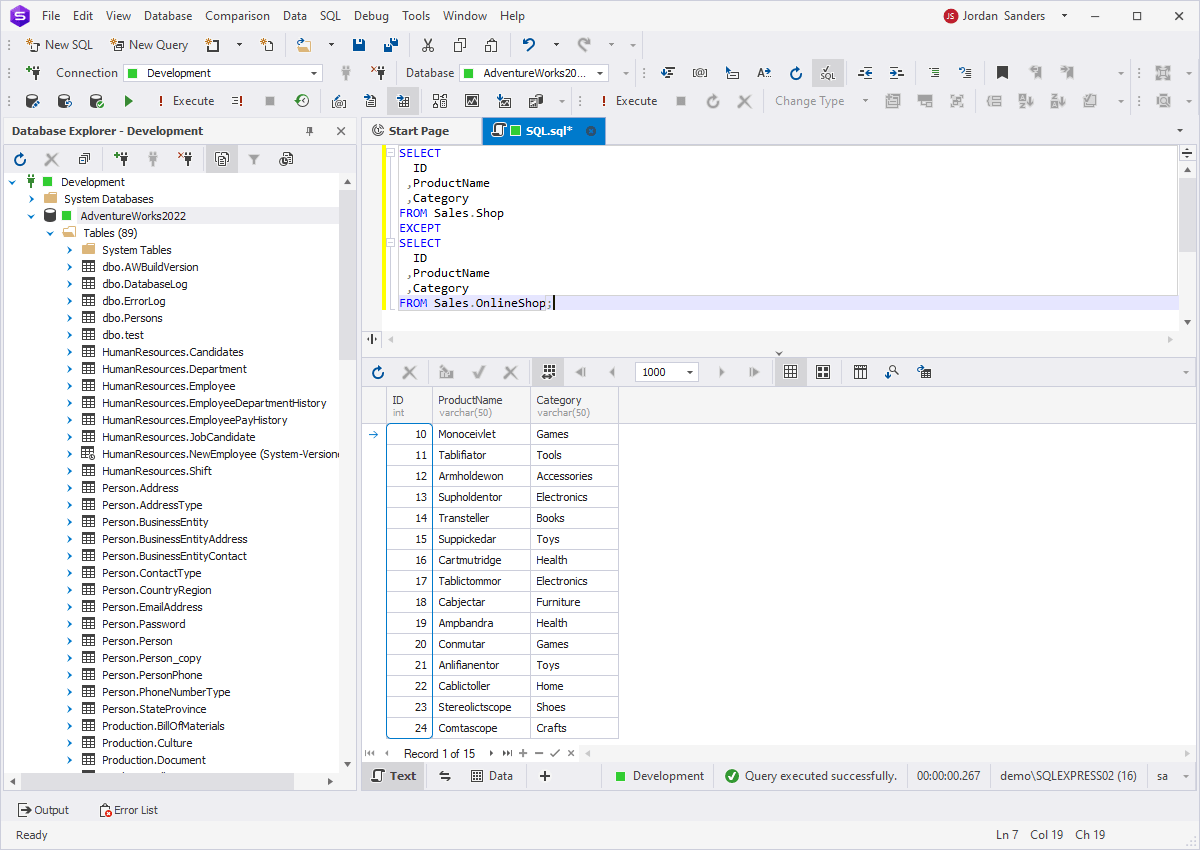Open the Debug menu

(371, 16)
